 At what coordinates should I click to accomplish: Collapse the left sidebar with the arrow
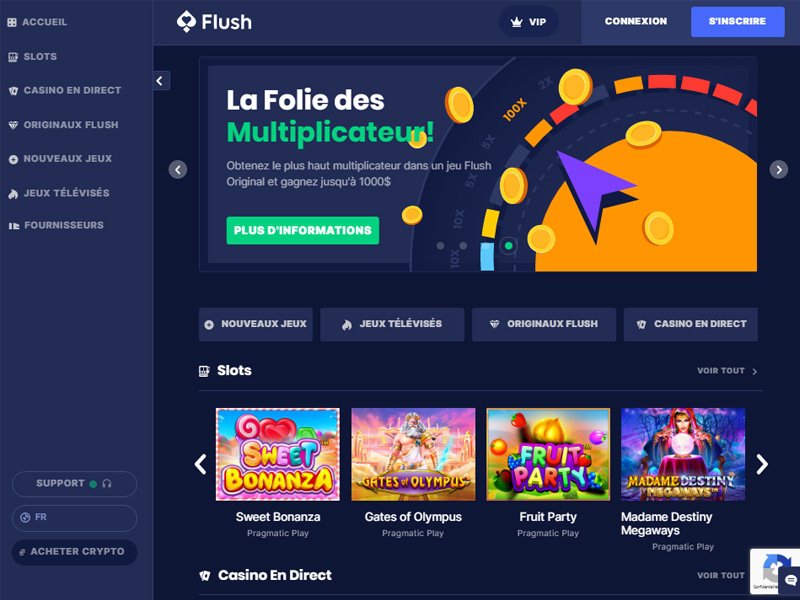click(x=161, y=81)
